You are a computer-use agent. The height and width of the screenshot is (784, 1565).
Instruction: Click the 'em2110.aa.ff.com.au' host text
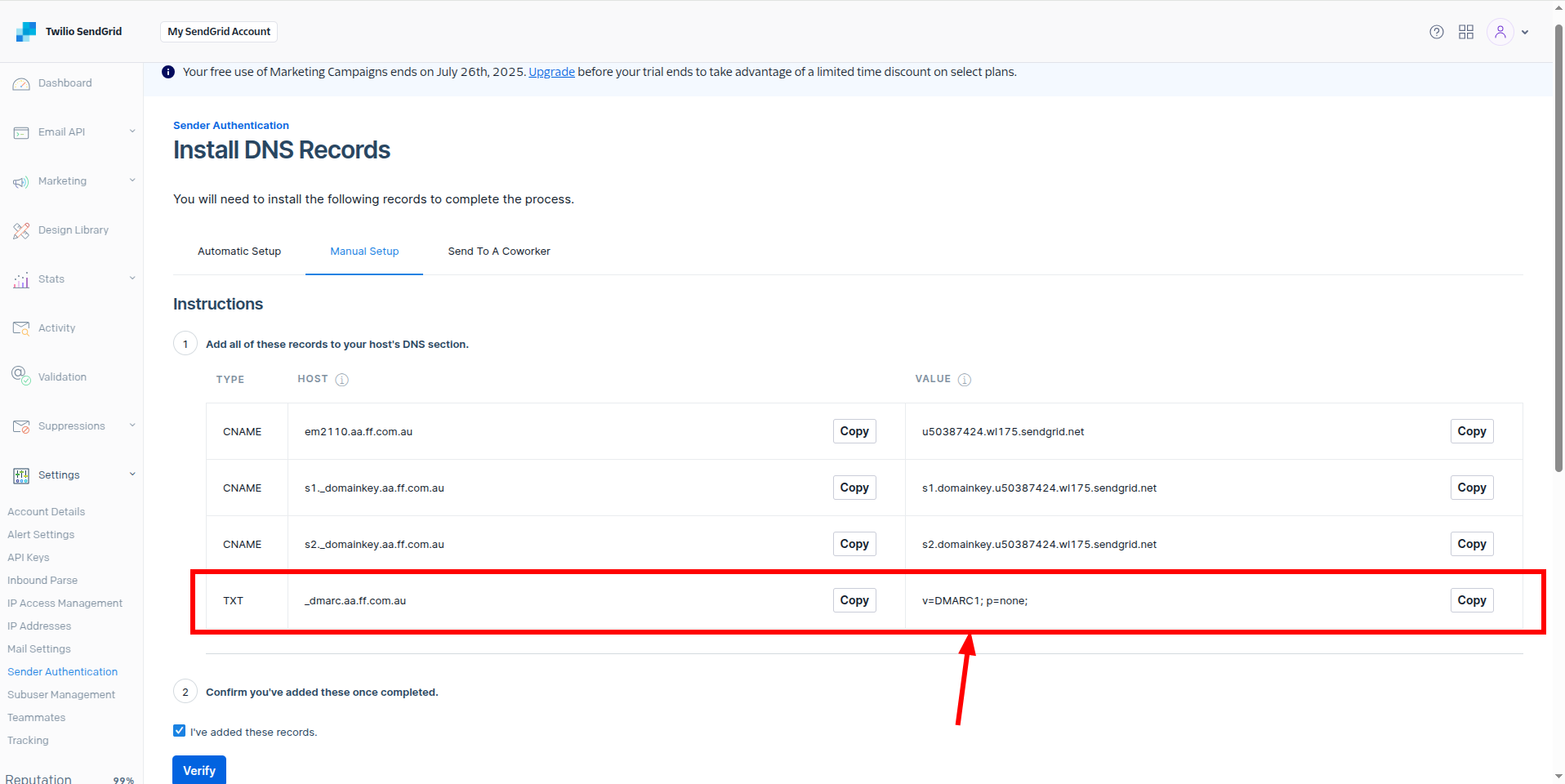click(359, 432)
